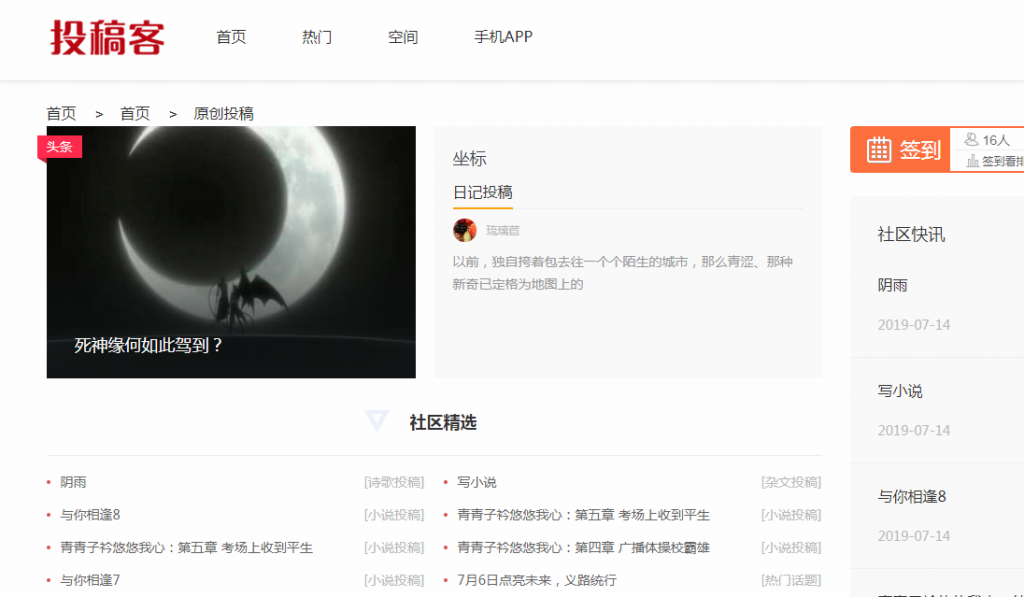The image size is (1024, 597).
Task: Click the 签到 ranking chart icon
Action: click(972, 161)
